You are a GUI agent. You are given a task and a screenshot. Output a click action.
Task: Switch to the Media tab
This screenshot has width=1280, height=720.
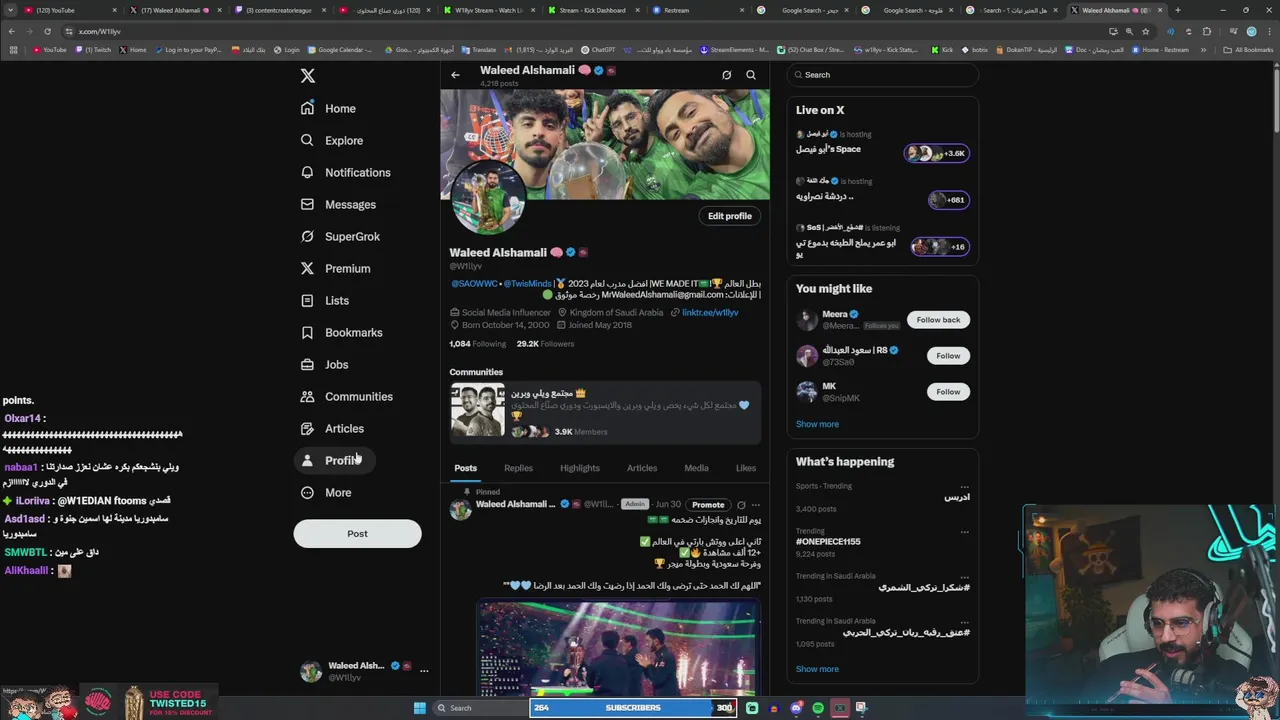pos(696,468)
